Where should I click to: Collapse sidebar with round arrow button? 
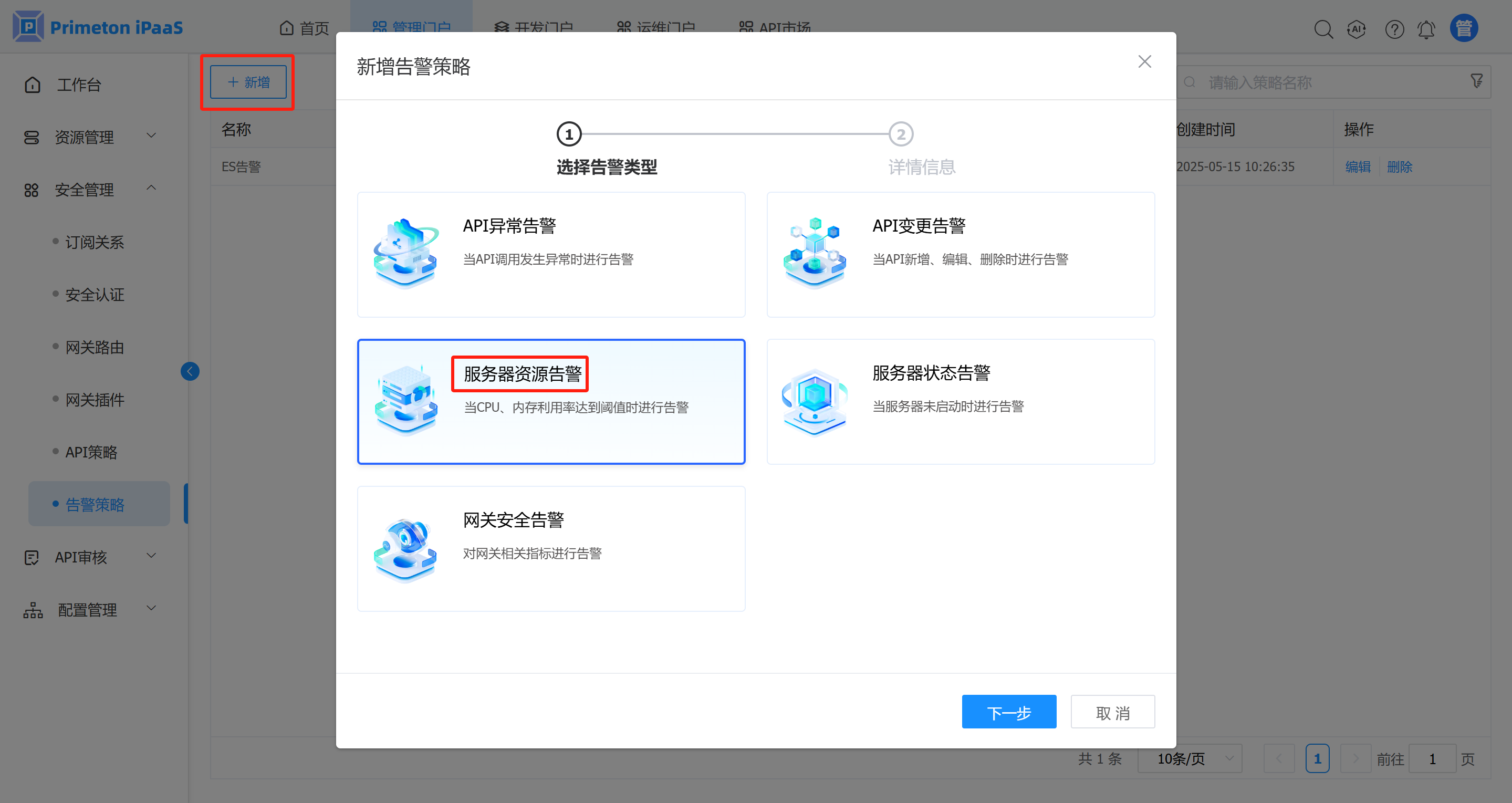(190, 371)
